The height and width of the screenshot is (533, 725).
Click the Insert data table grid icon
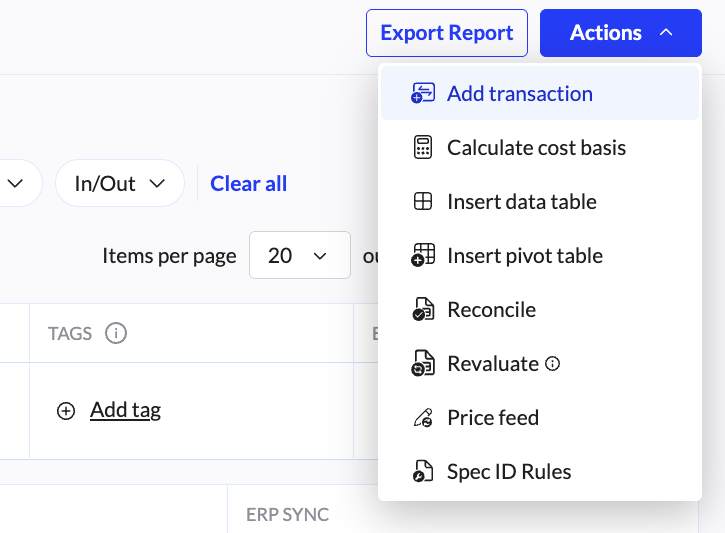[423, 202]
